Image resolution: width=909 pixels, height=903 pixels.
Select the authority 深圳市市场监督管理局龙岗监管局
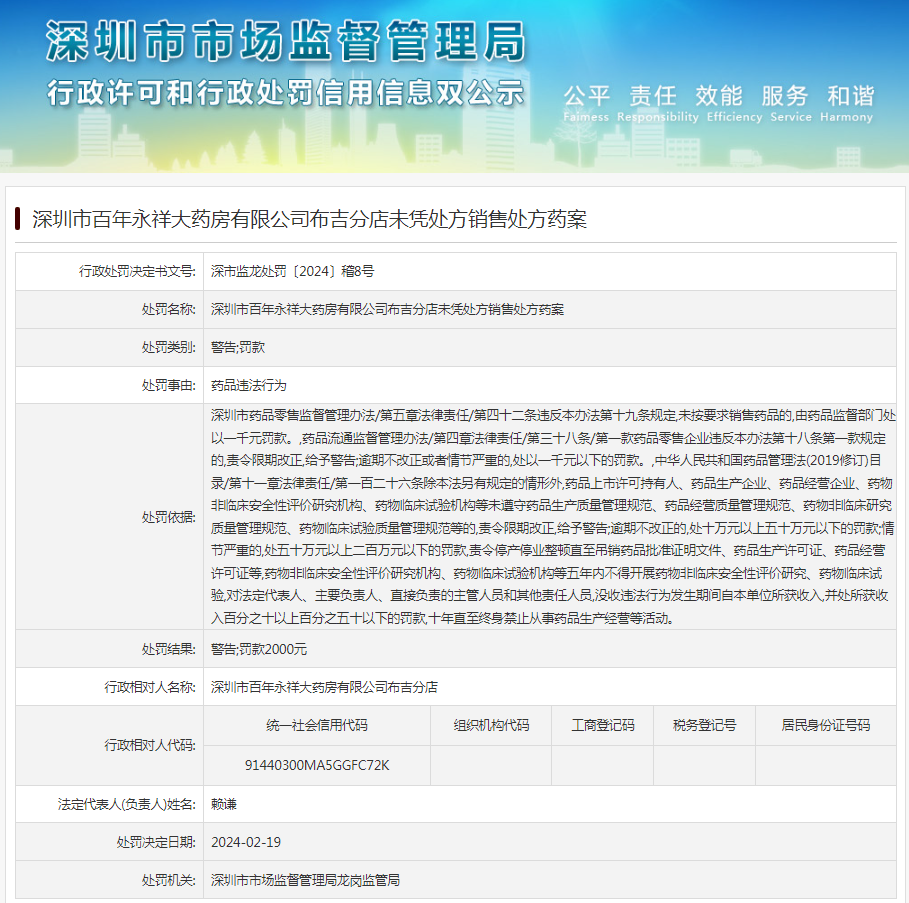305,880
